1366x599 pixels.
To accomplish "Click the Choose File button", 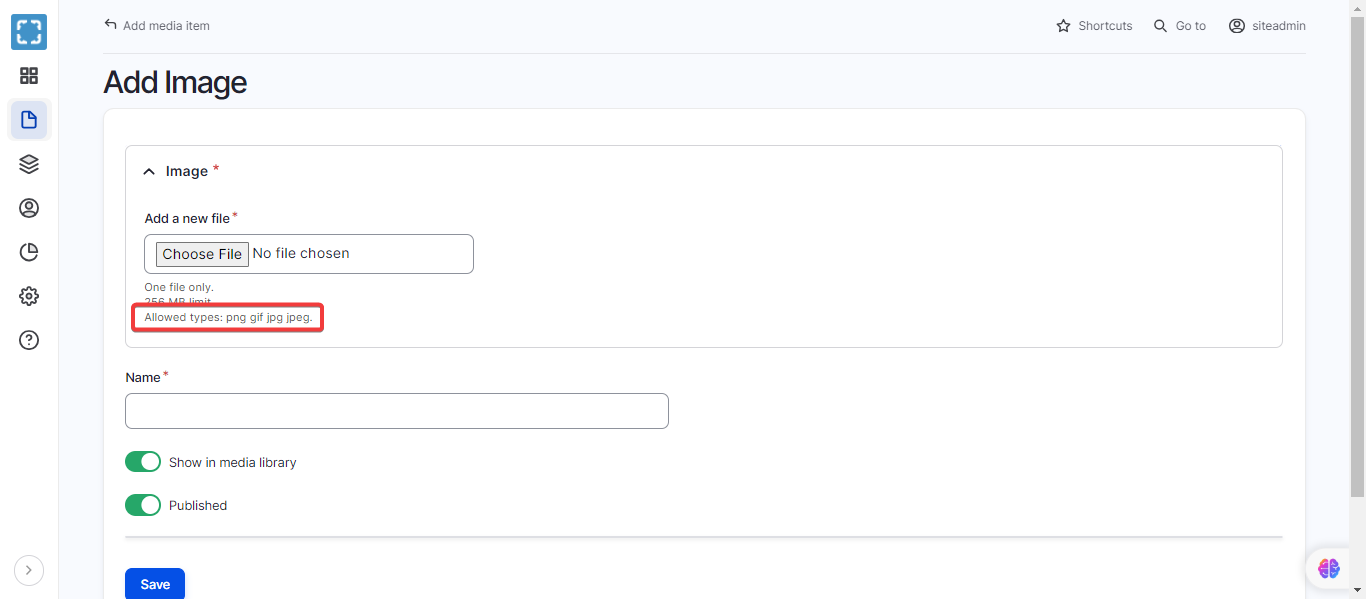I will coord(202,254).
